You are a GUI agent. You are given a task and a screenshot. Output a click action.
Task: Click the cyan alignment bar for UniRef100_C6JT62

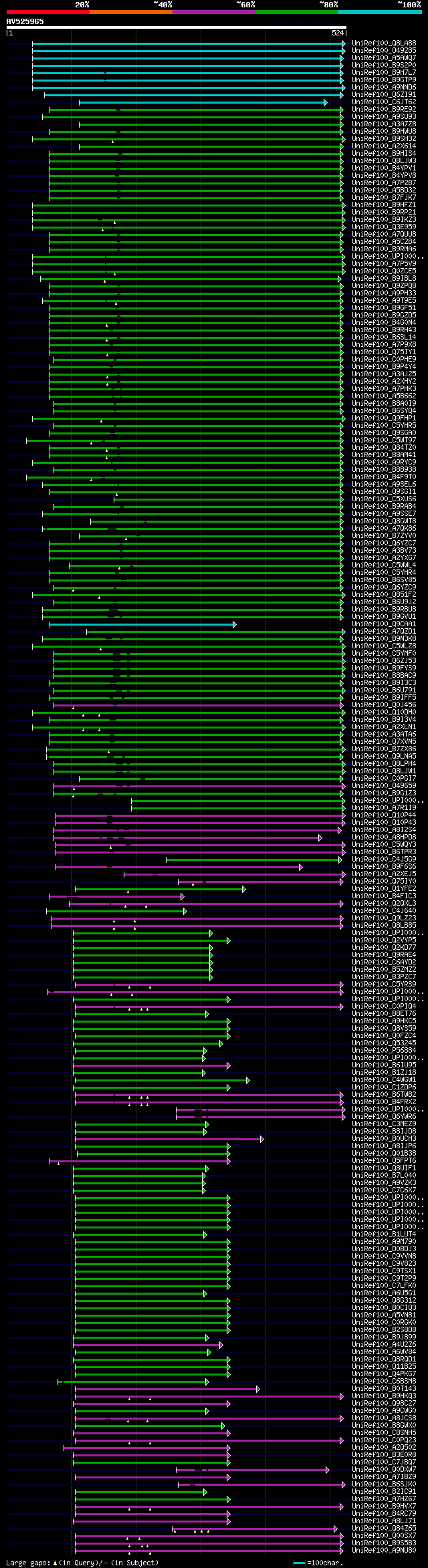pyautogui.click(x=203, y=102)
